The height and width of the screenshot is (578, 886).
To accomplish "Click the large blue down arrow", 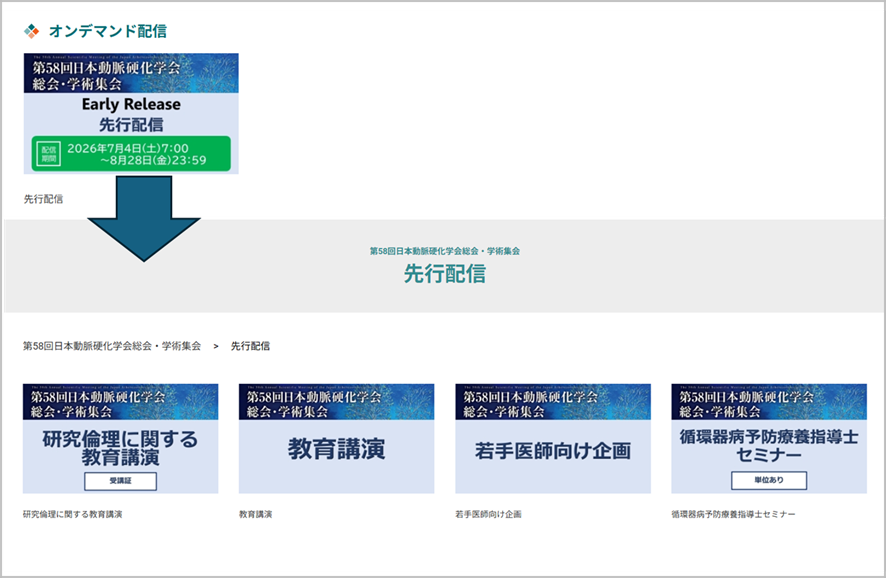I will 144,218.
